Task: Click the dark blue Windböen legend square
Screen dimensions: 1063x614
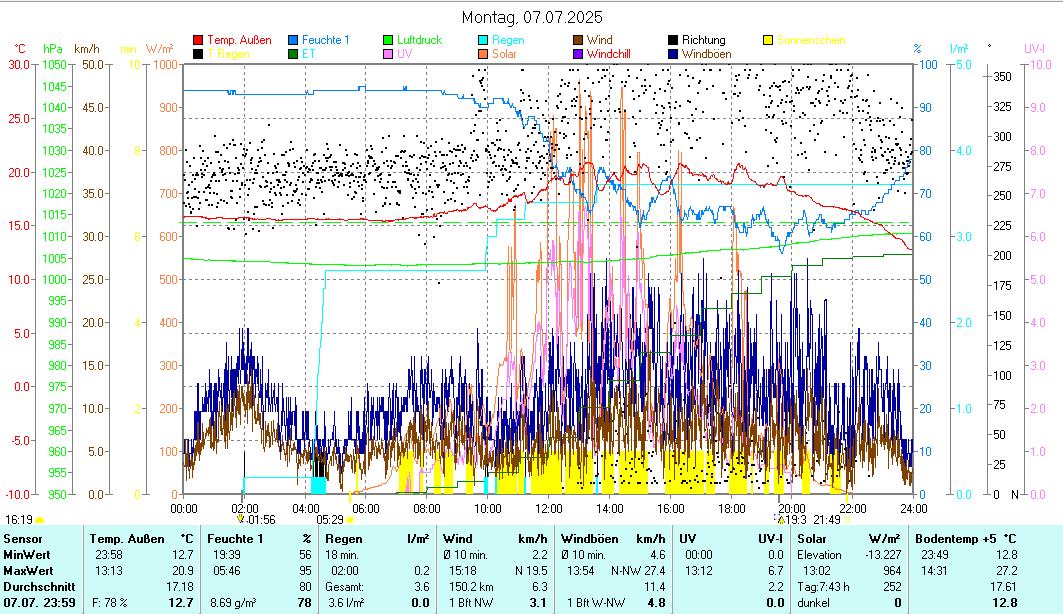Action: (673, 53)
